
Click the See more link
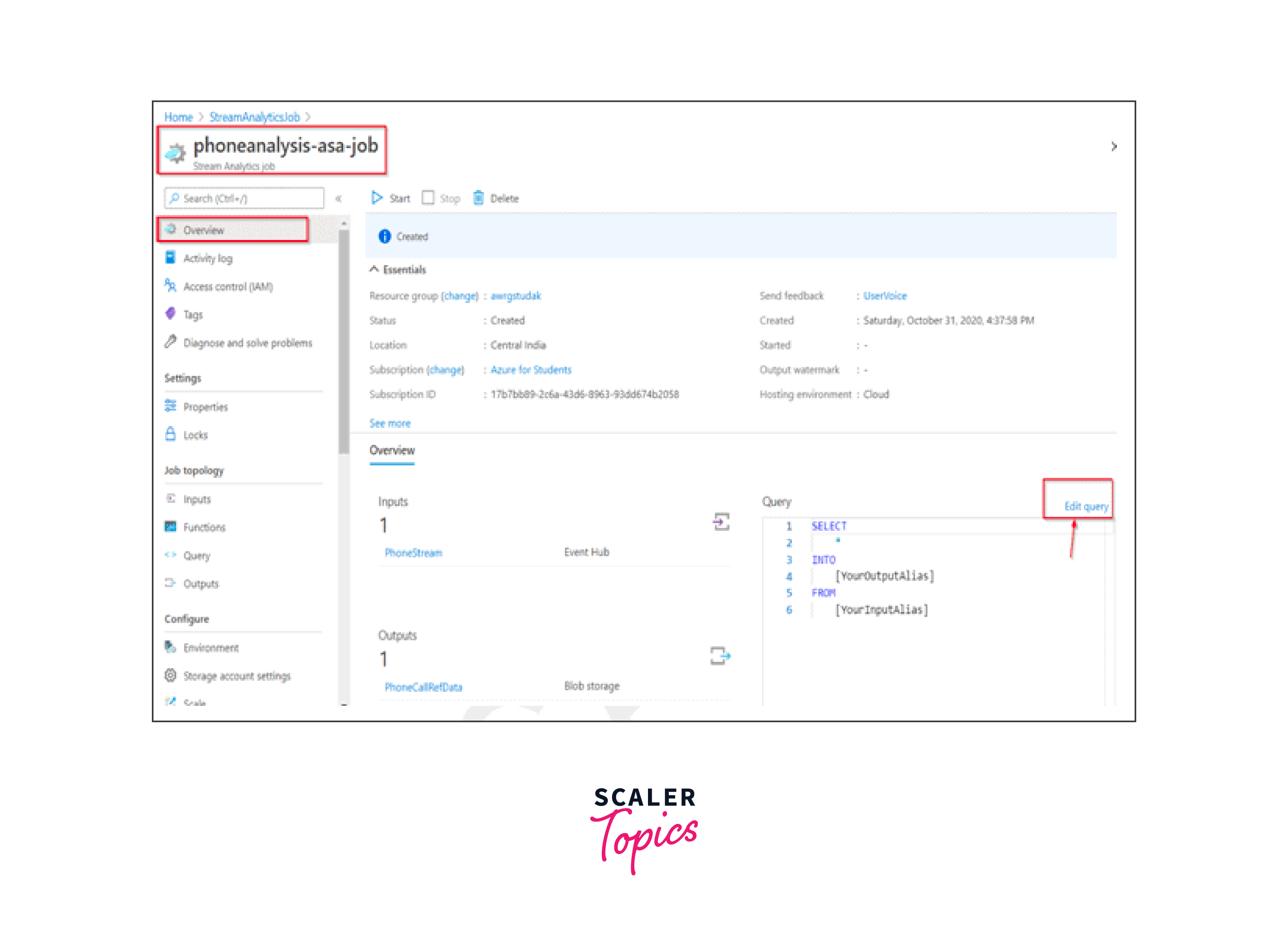(390, 423)
